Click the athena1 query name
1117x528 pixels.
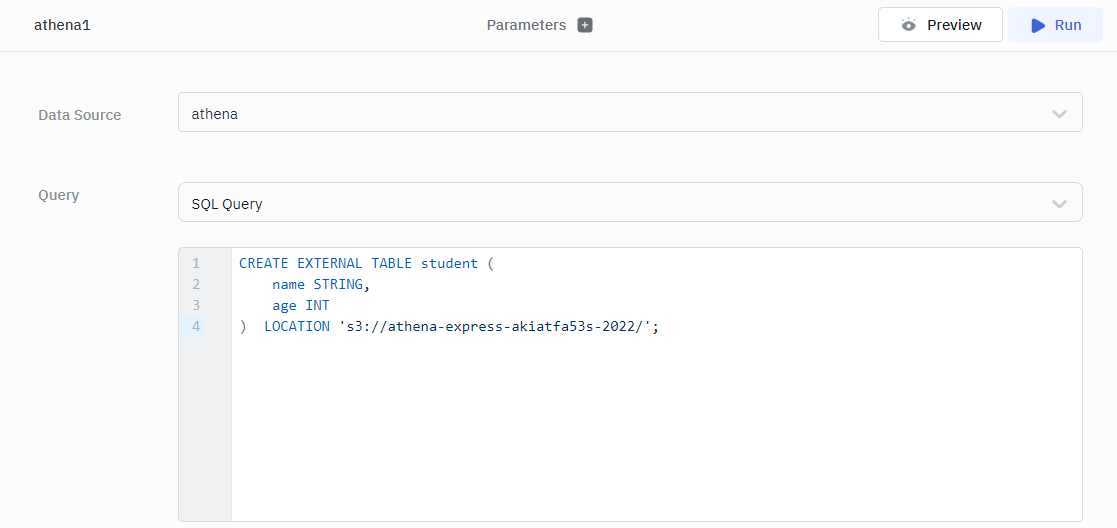tap(62, 25)
